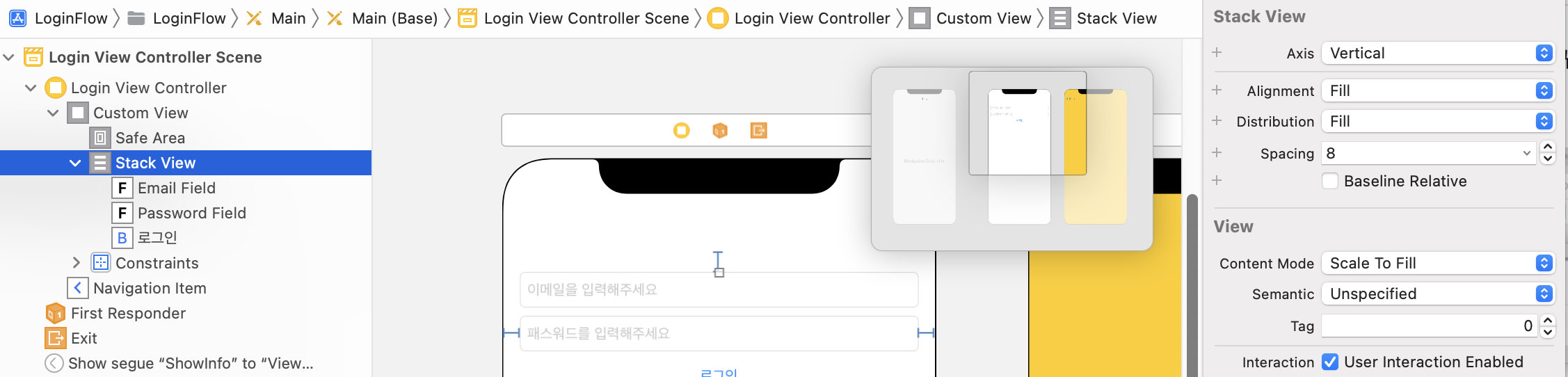This screenshot has width=1568, height=377.
Task: Collapse the Custom View tree node
Action: point(53,113)
